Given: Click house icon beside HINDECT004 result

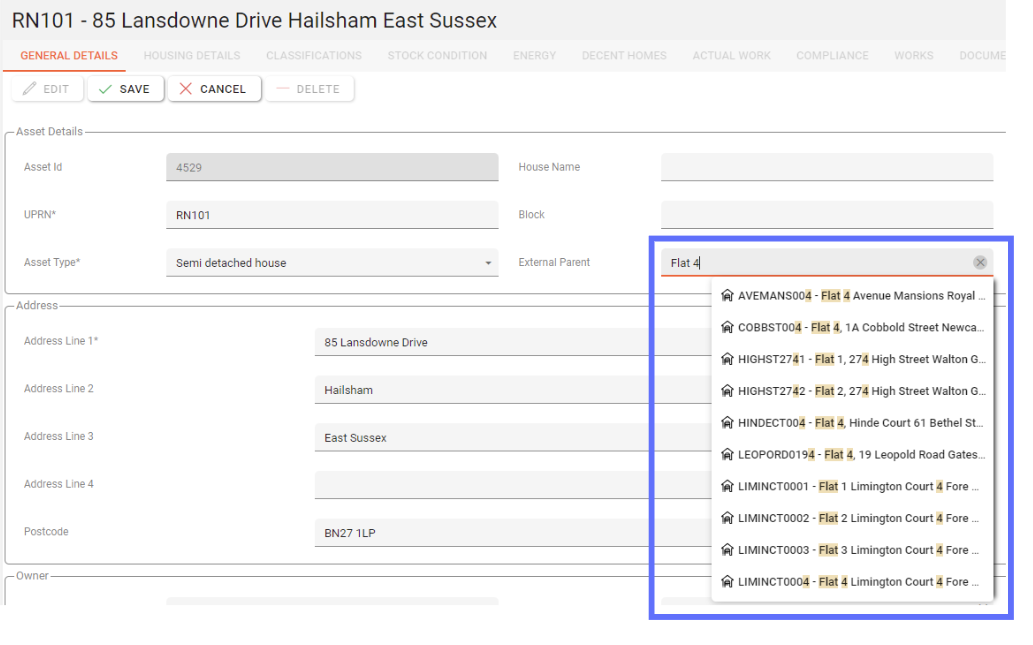Looking at the screenshot, I should (x=727, y=423).
